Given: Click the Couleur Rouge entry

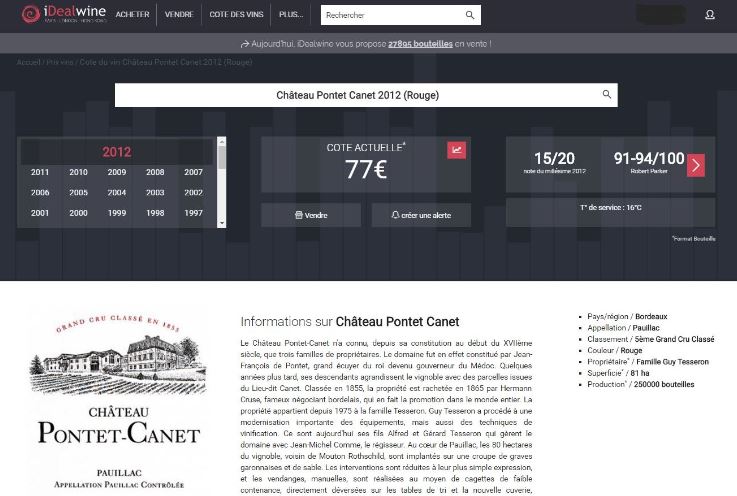Looking at the screenshot, I should (x=614, y=350).
